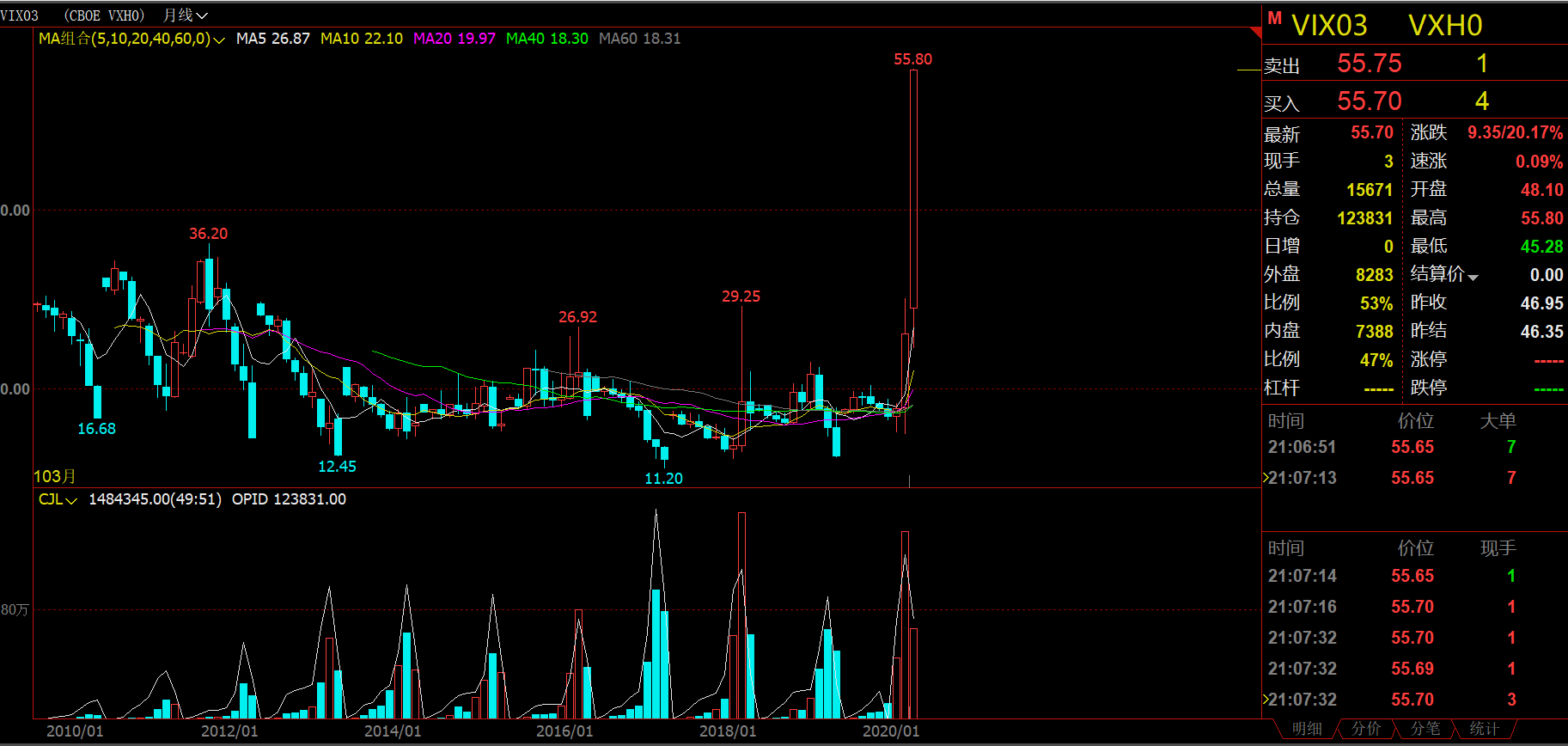Open the 月线 period dropdown

tap(186, 15)
